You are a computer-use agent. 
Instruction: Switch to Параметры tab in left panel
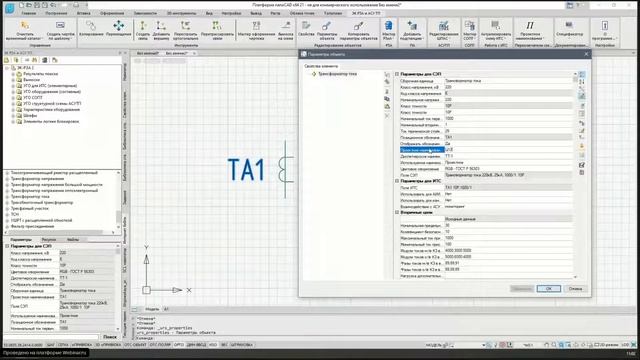pyautogui.click(x=20, y=240)
